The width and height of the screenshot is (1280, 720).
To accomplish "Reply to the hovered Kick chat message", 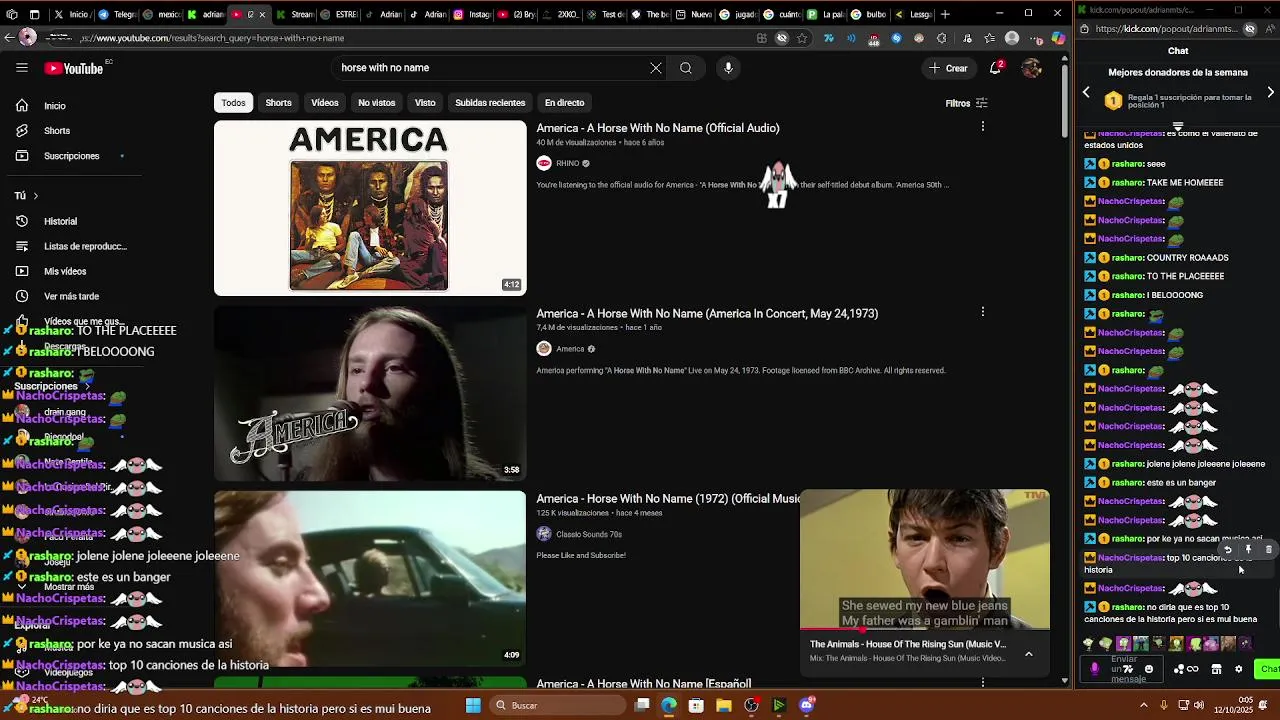I will point(1228,550).
